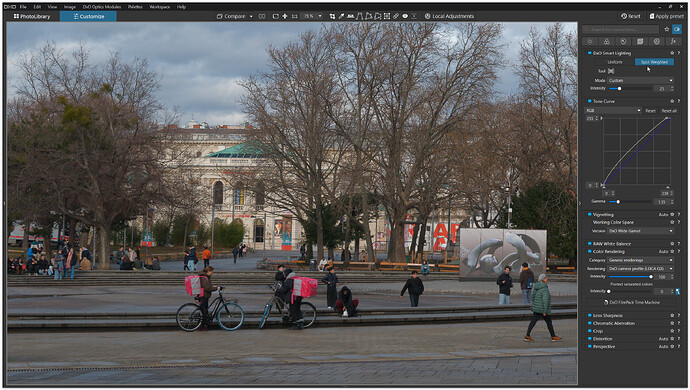The height and width of the screenshot is (390, 690).
Task: Switch to the PhotoLibrary tab
Action: point(32,16)
